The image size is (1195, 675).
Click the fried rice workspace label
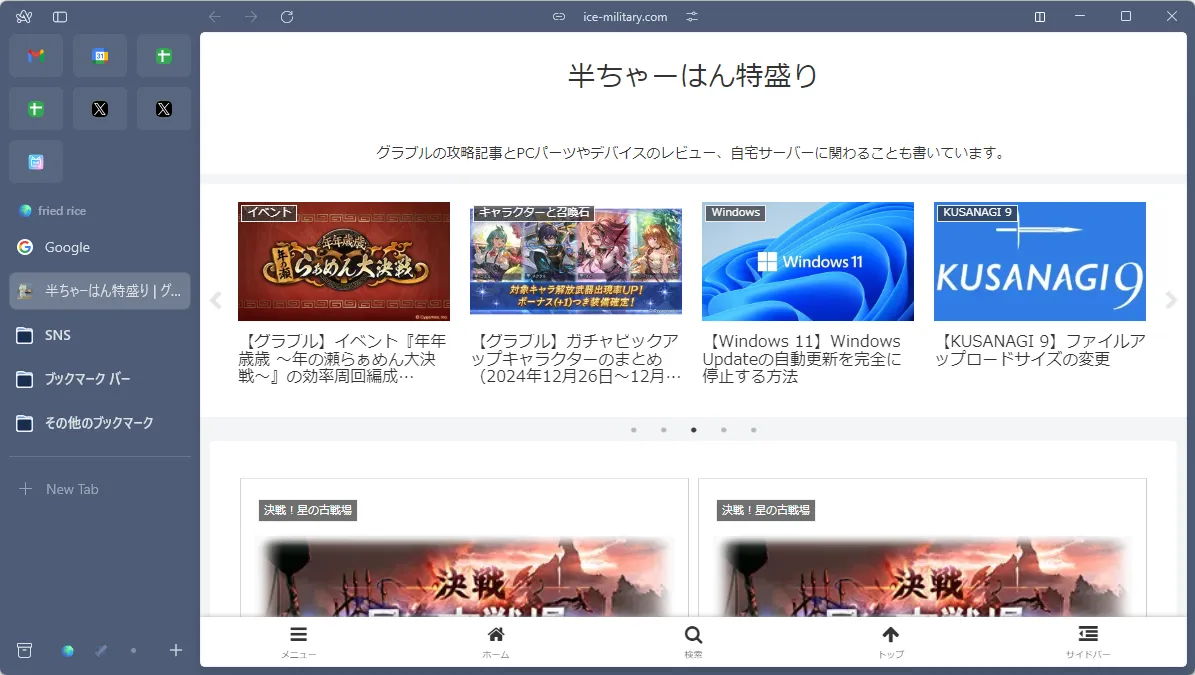coord(62,211)
